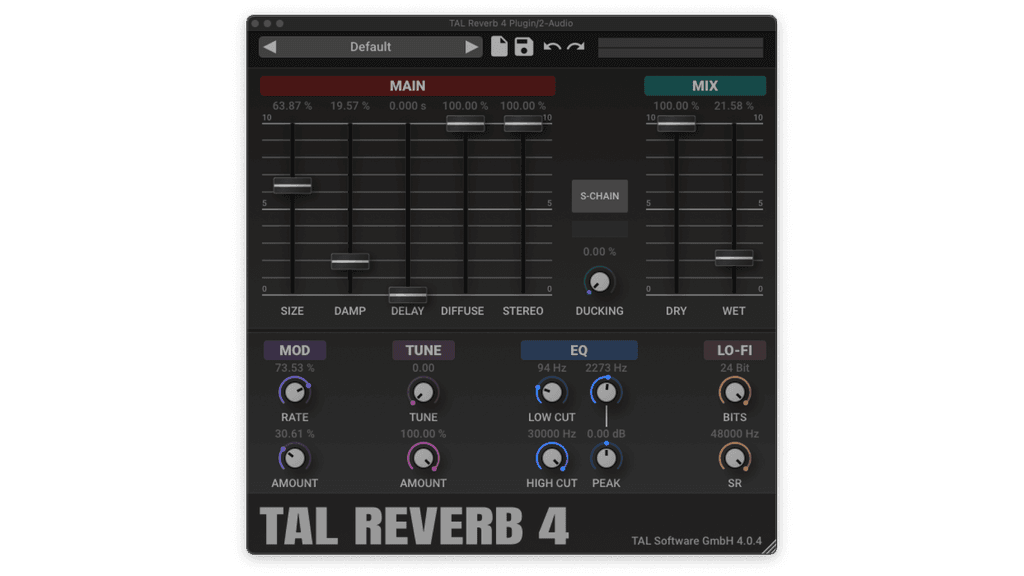Click the 63.87 % size value

pos(292,106)
